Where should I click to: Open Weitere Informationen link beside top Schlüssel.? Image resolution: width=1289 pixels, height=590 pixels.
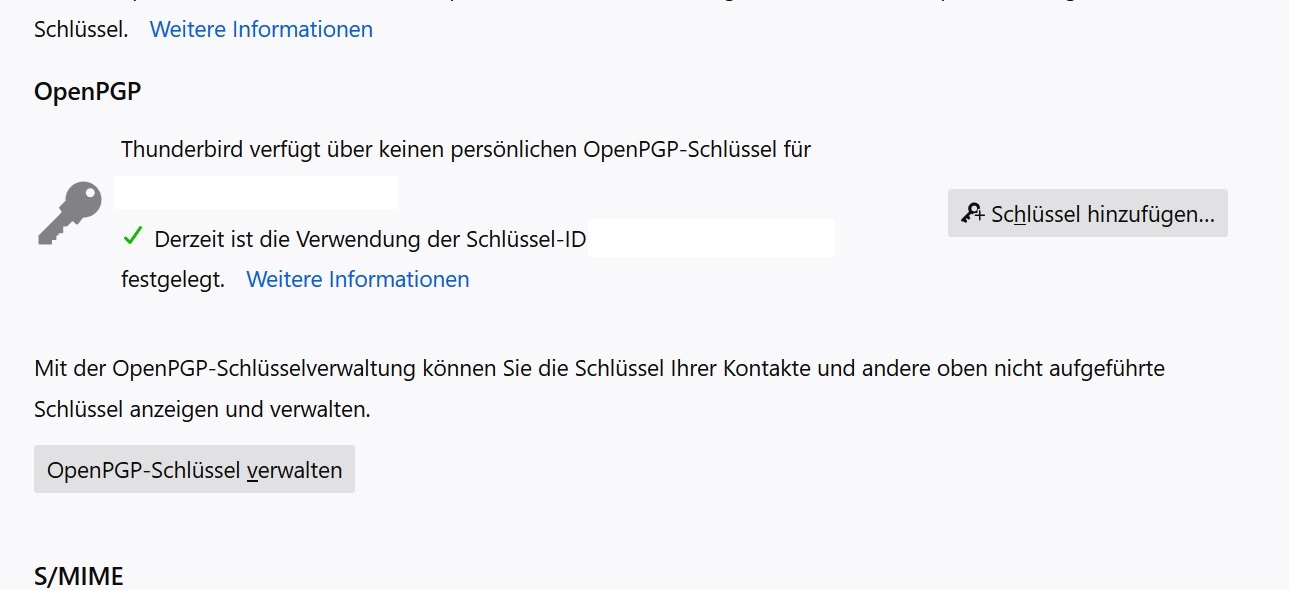[261, 30]
